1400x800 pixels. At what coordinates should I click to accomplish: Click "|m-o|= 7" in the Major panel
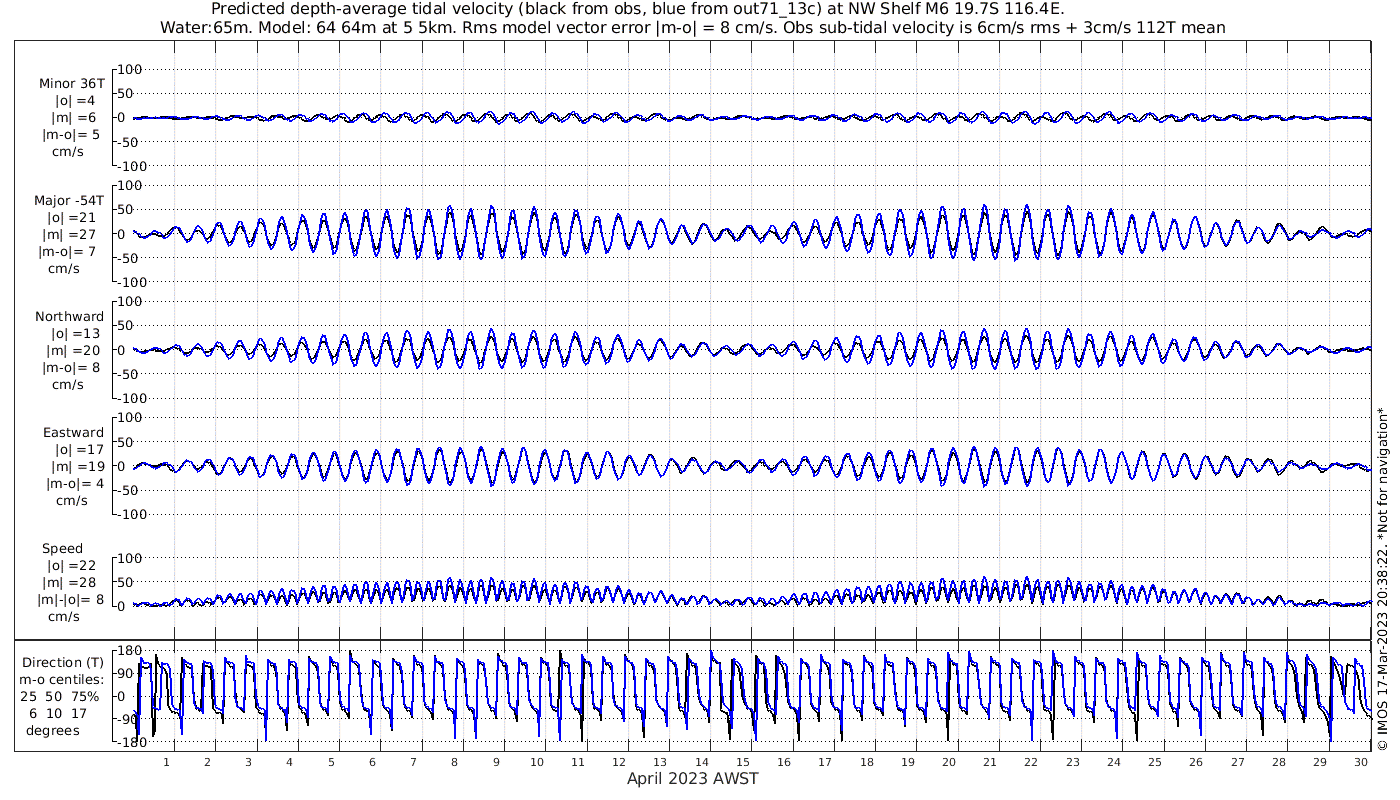(x=70, y=251)
